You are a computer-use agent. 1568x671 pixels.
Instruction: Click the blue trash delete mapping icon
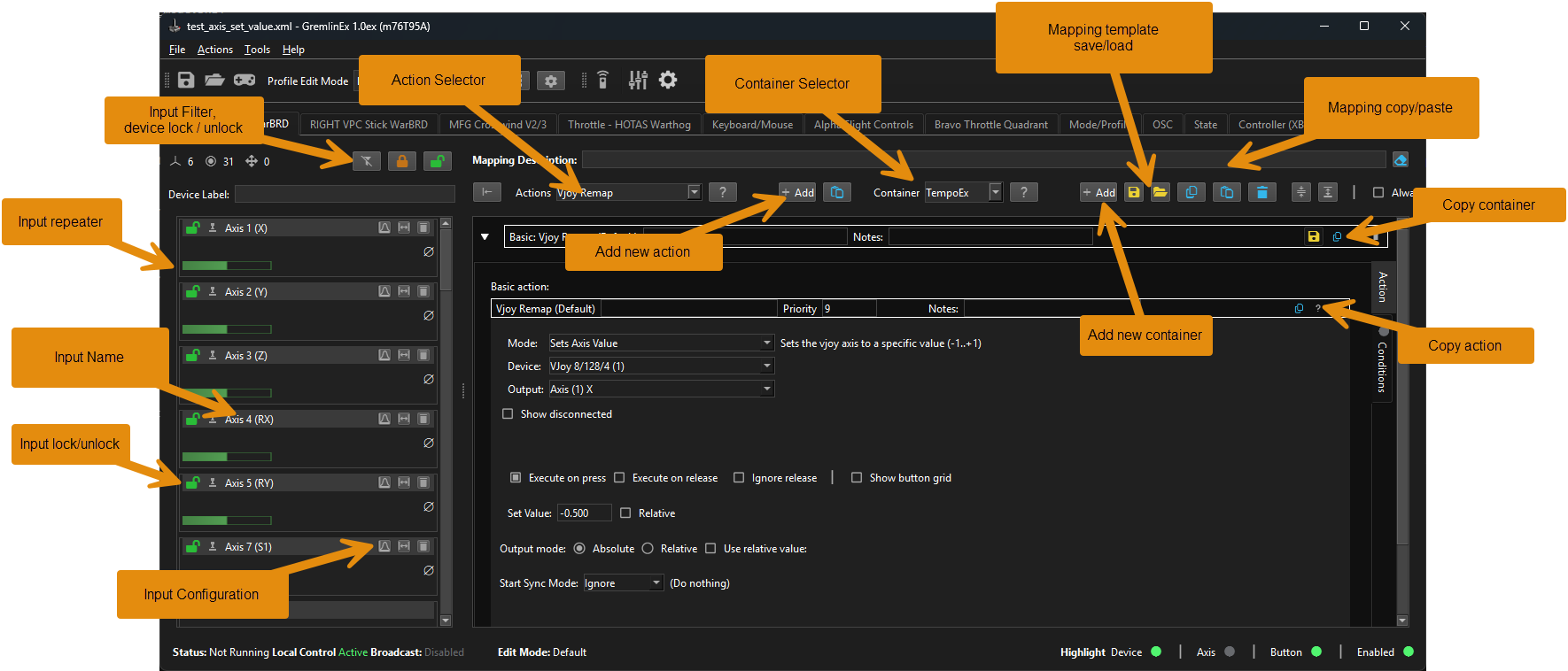tap(1262, 192)
